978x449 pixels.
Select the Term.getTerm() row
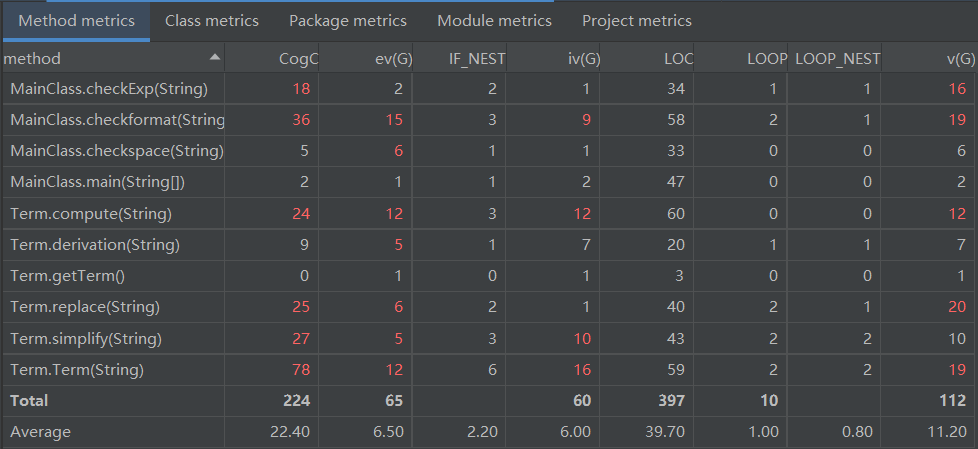coord(489,276)
